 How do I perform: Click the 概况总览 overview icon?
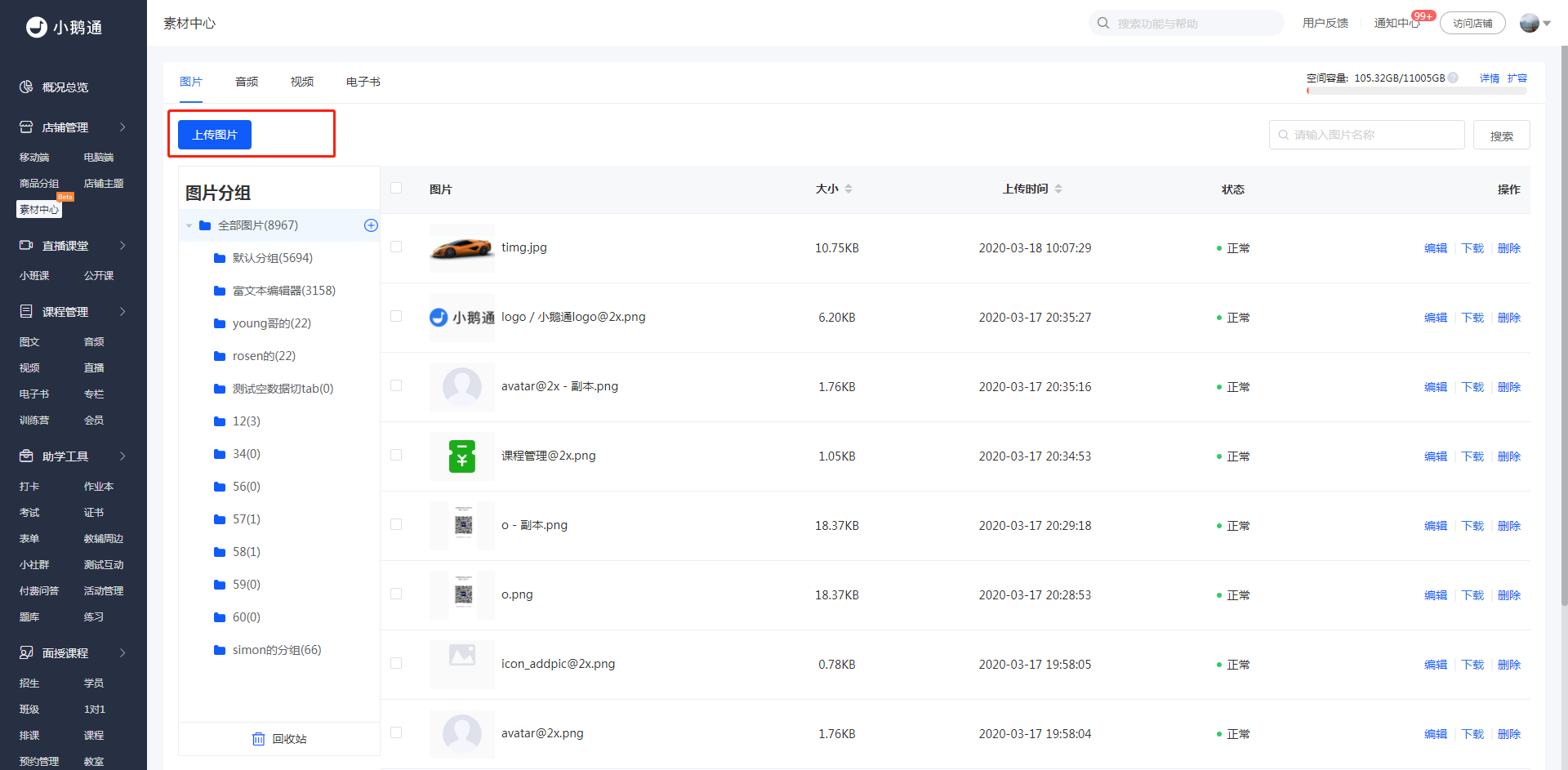coord(26,87)
